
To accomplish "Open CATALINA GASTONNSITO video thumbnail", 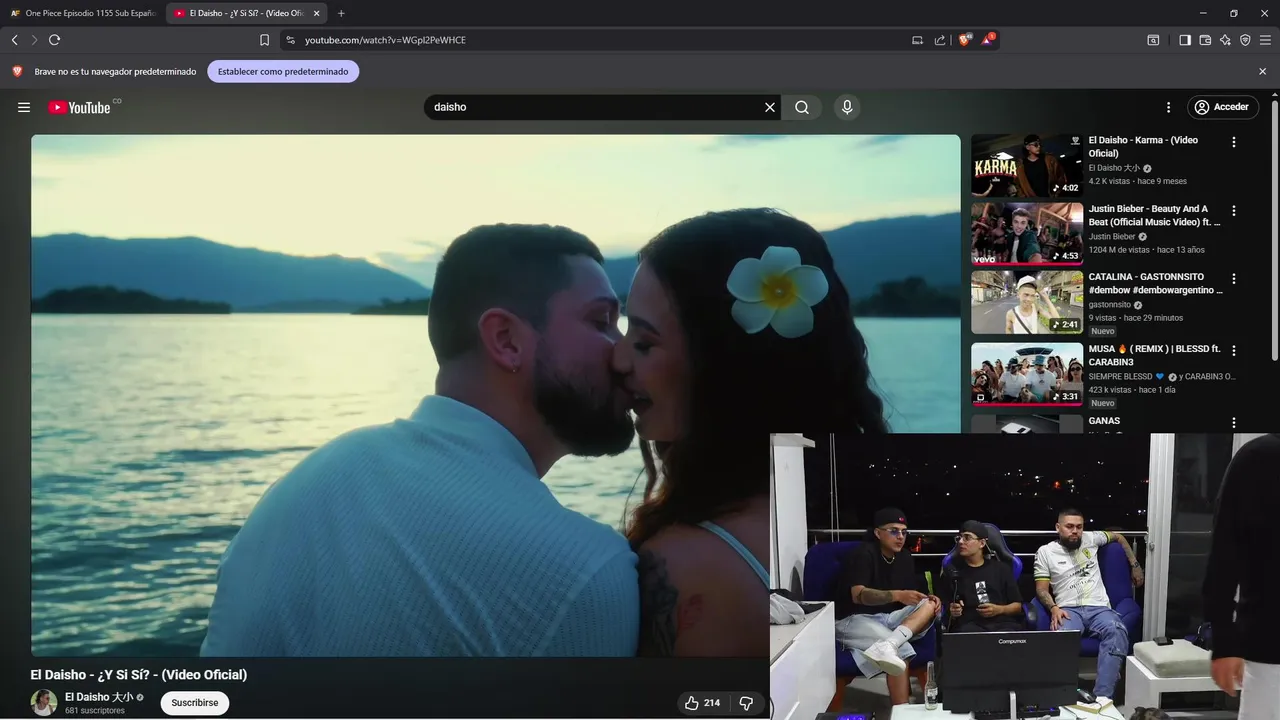I will [x=1027, y=302].
